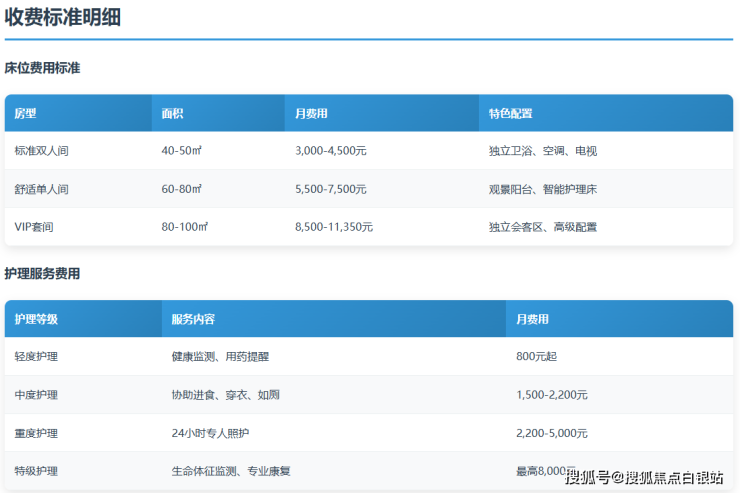Click the 房型 column header
The height and width of the screenshot is (493, 740).
25,114
